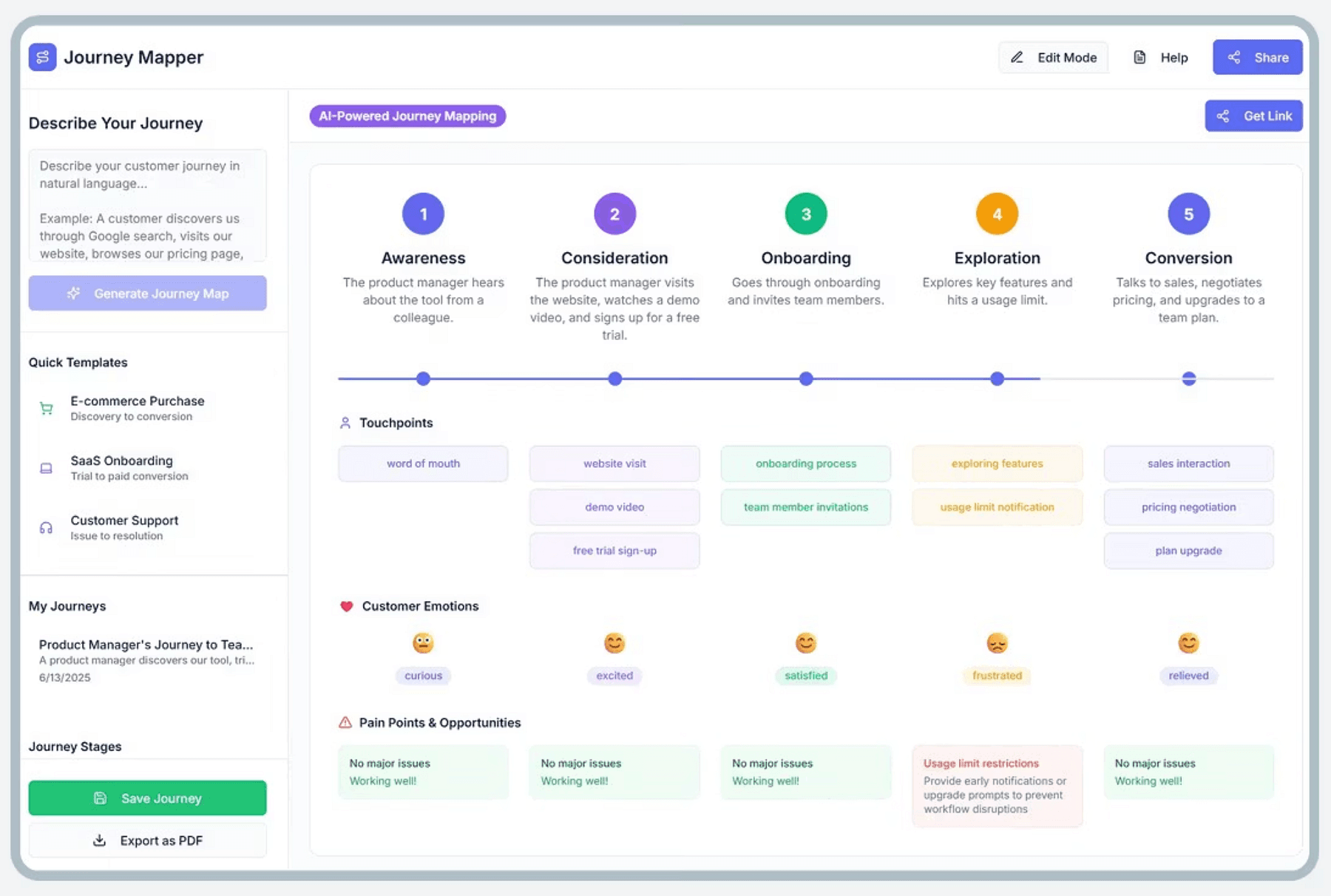Click the red heart Customer Emotions icon
The width and height of the screenshot is (1331, 896).
coord(346,606)
